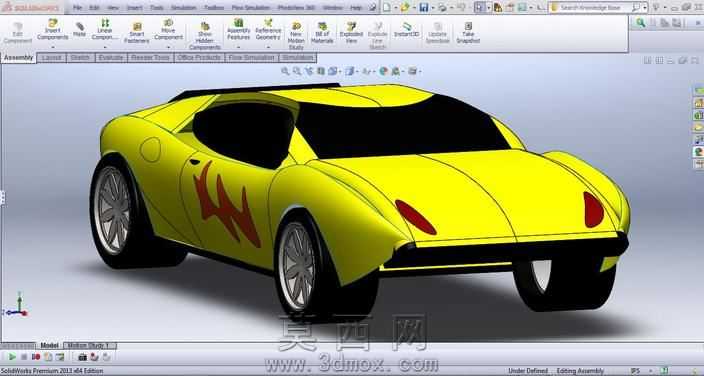The width and height of the screenshot is (704, 376).
Task: Switch to the Layout tab
Action: pos(52,58)
